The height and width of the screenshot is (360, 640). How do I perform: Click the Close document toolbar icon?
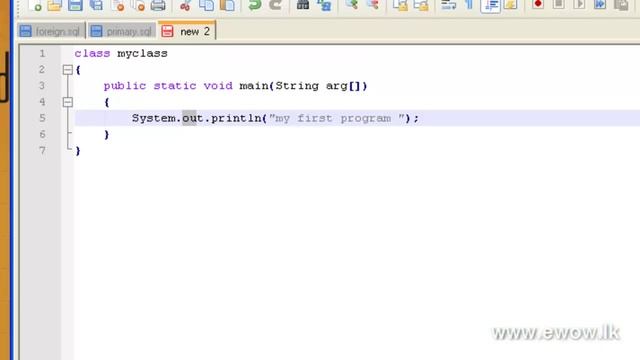pyautogui.click(x=118, y=5)
